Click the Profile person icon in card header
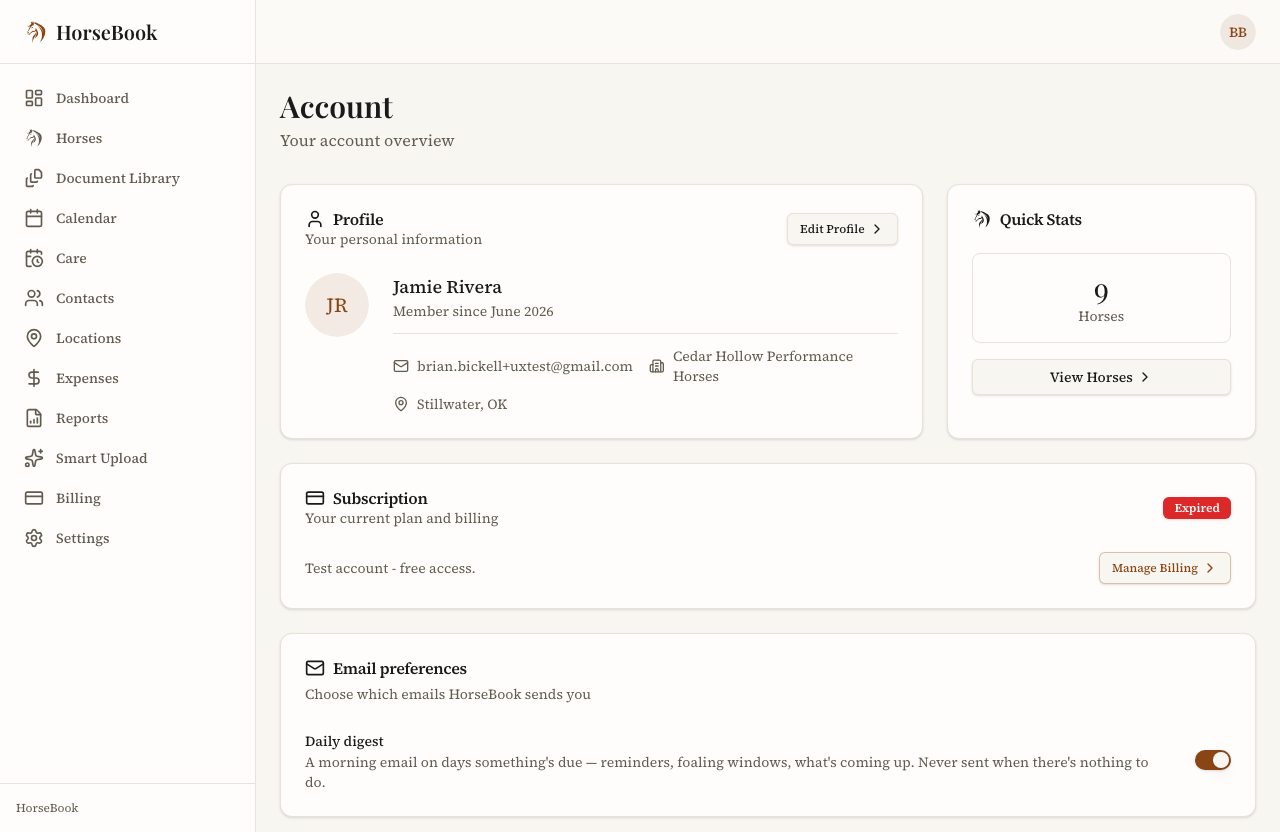The image size is (1280, 832). click(315, 219)
